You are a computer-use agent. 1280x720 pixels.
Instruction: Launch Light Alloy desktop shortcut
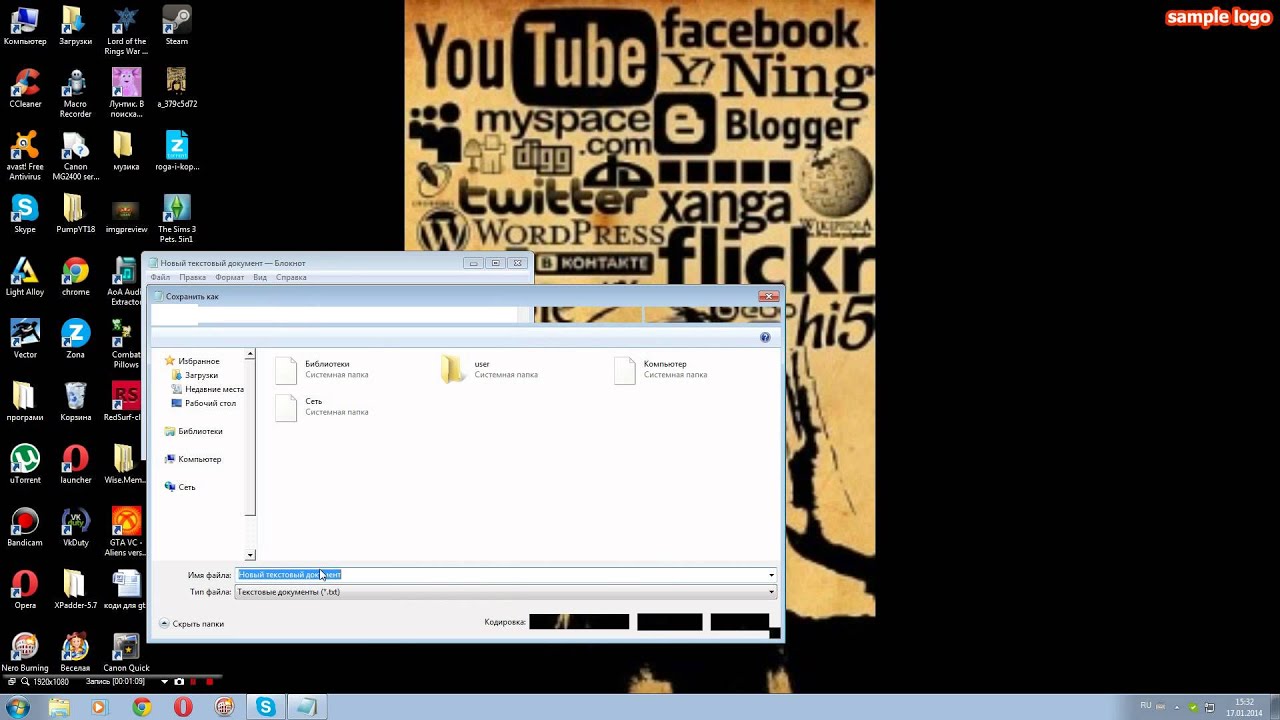(x=25, y=276)
